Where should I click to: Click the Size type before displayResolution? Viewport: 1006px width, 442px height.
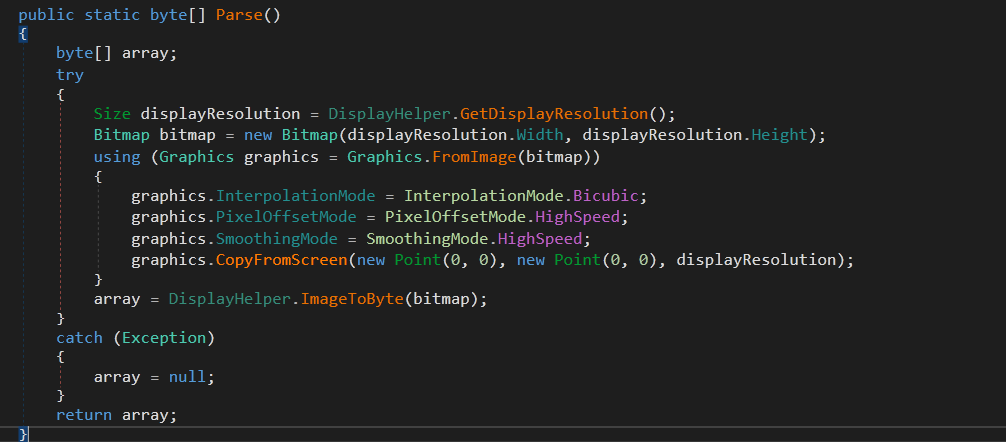112,113
